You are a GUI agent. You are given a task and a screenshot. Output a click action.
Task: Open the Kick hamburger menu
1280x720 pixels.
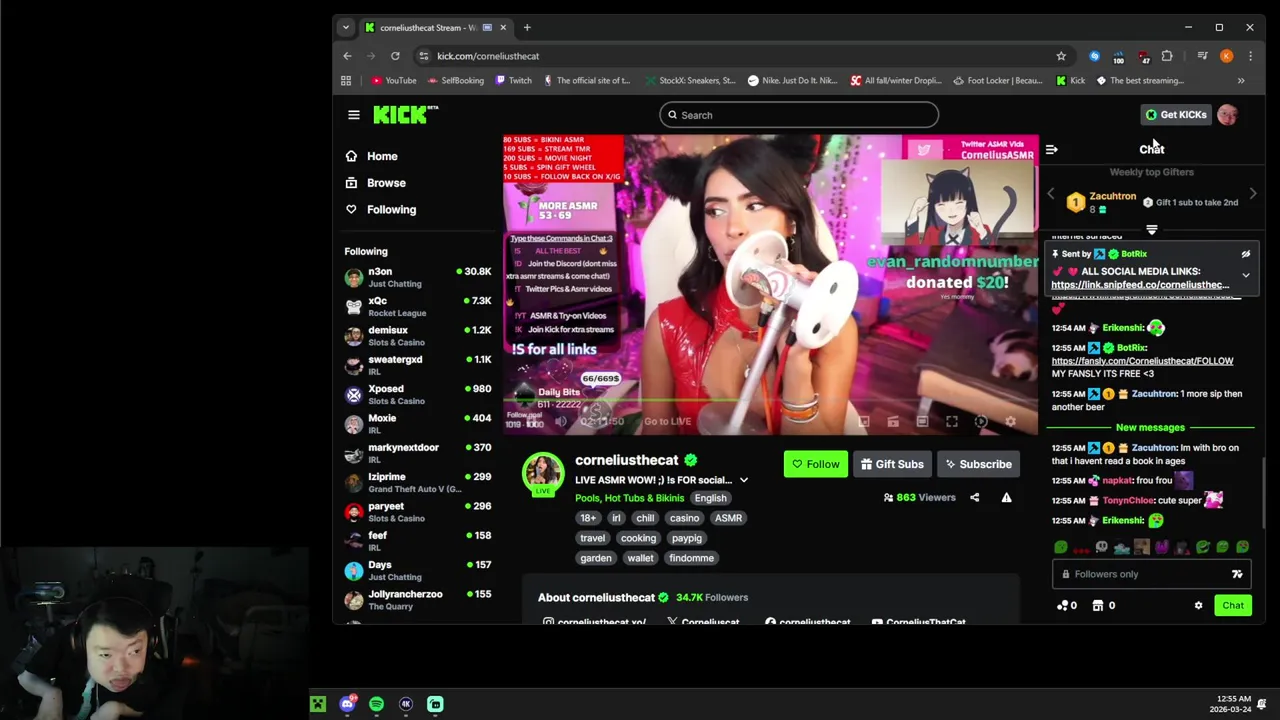click(x=353, y=115)
